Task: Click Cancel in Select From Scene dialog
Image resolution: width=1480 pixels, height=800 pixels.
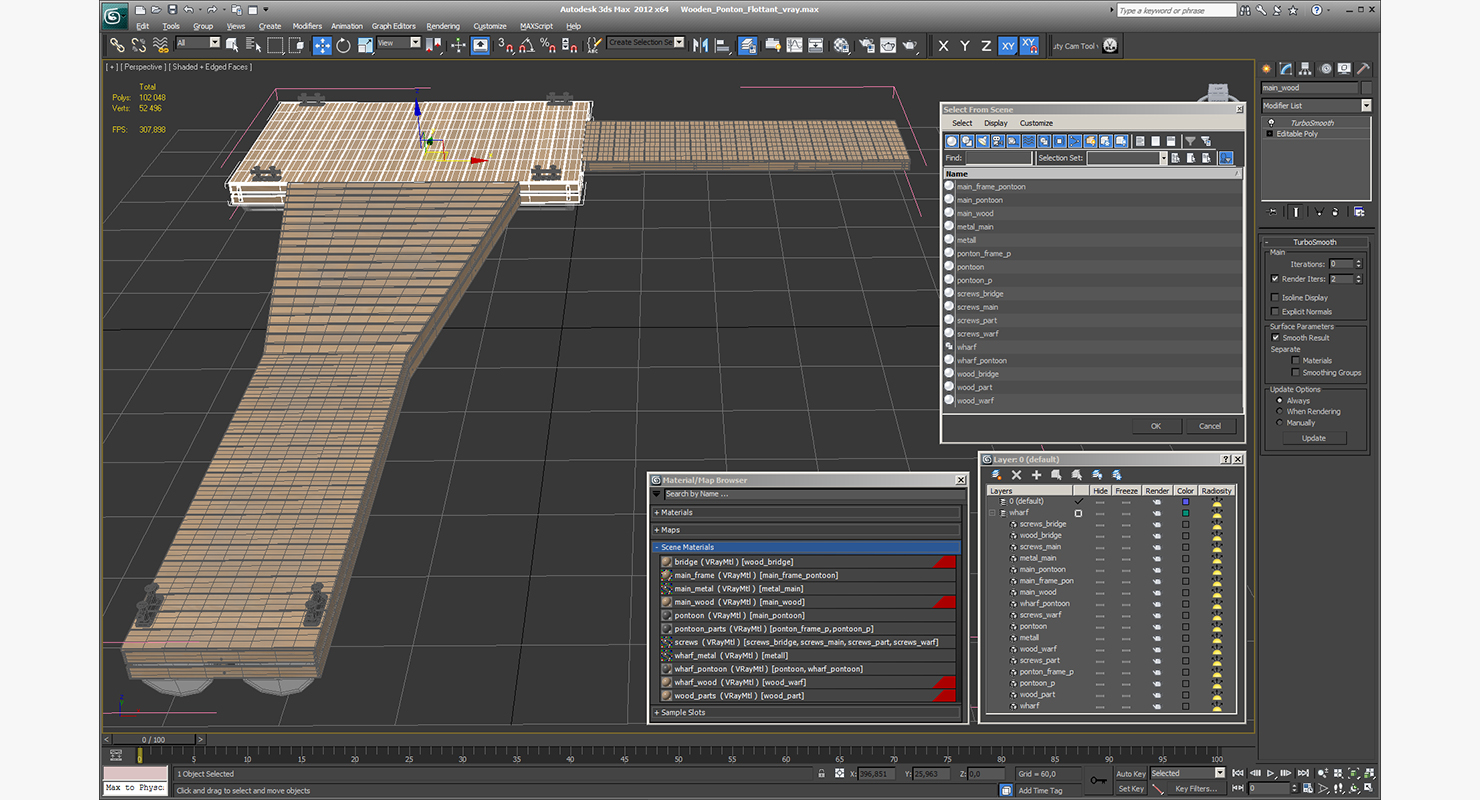Action: [x=1210, y=426]
